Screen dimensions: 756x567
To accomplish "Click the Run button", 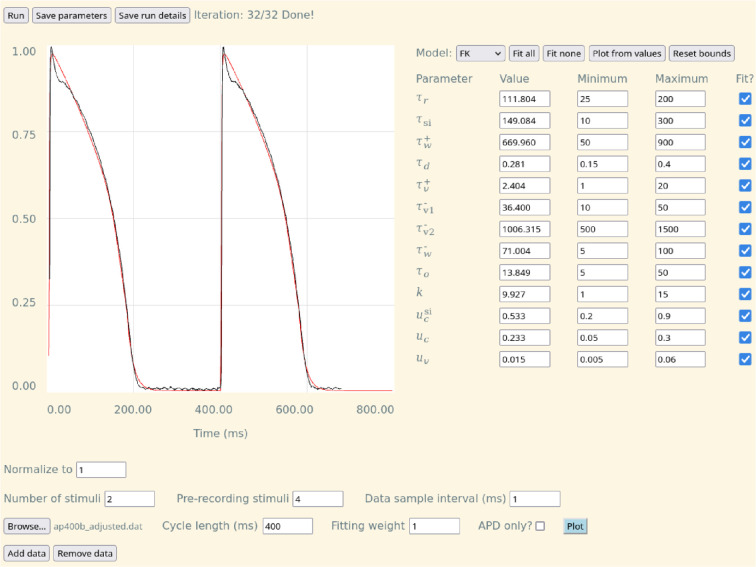I will pyautogui.click(x=16, y=16).
